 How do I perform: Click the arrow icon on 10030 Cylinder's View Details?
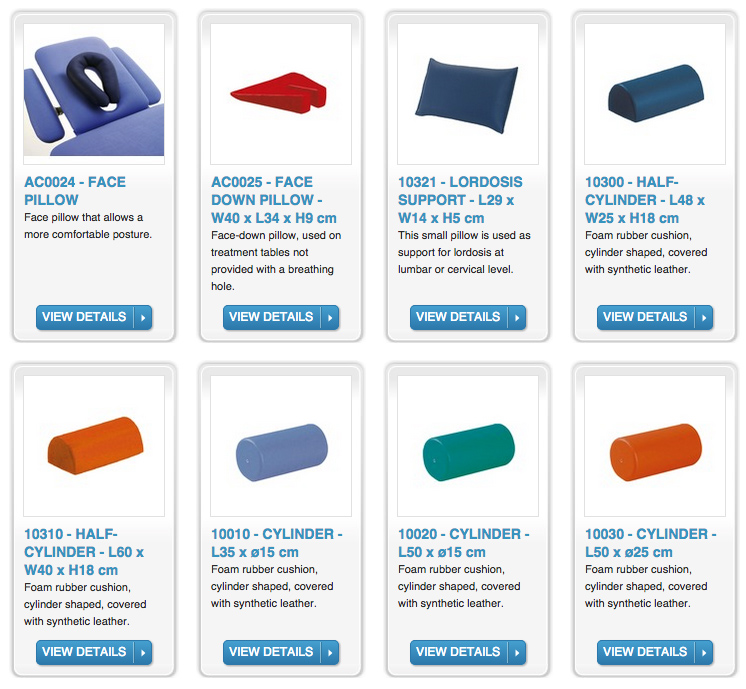[x=704, y=652]
